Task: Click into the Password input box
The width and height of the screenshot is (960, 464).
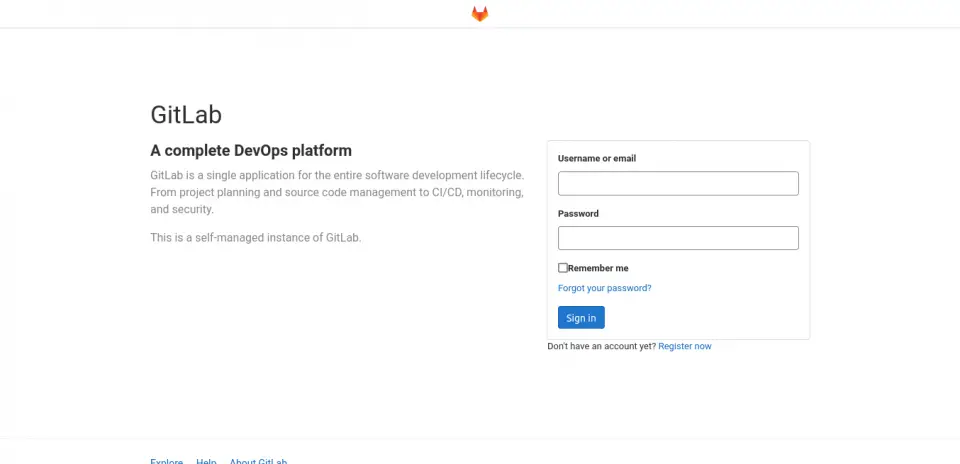Action: tap(678, 238)
